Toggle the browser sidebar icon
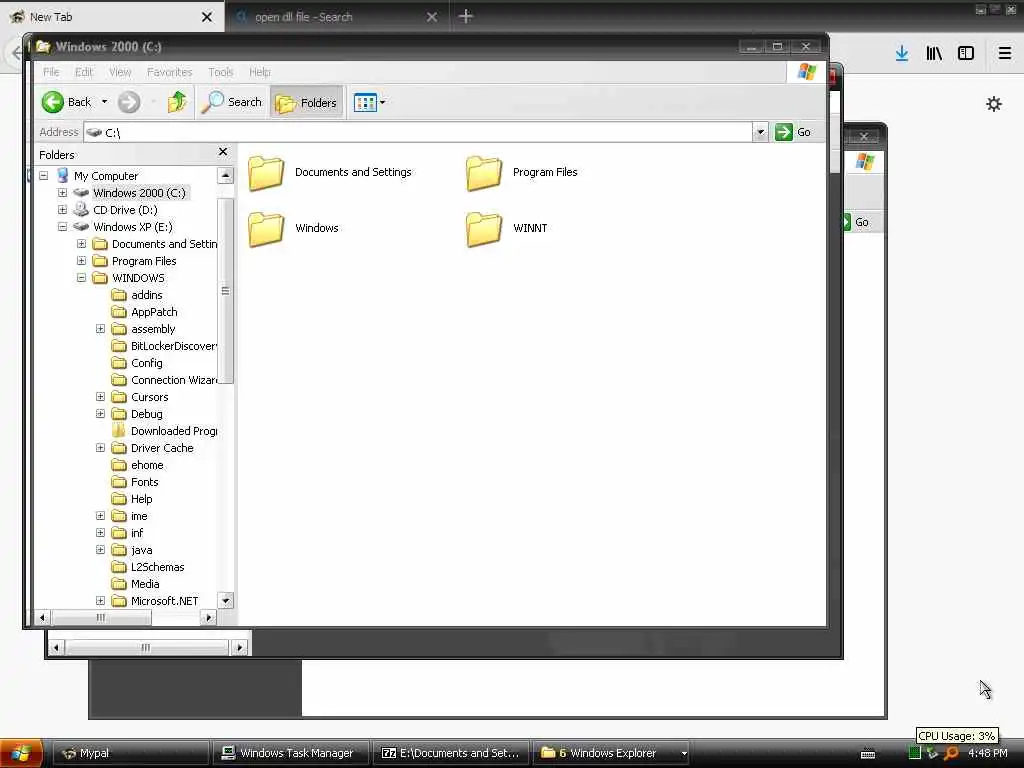The height and width of the screenshot is (768, 1024). [x=966, y=54]
